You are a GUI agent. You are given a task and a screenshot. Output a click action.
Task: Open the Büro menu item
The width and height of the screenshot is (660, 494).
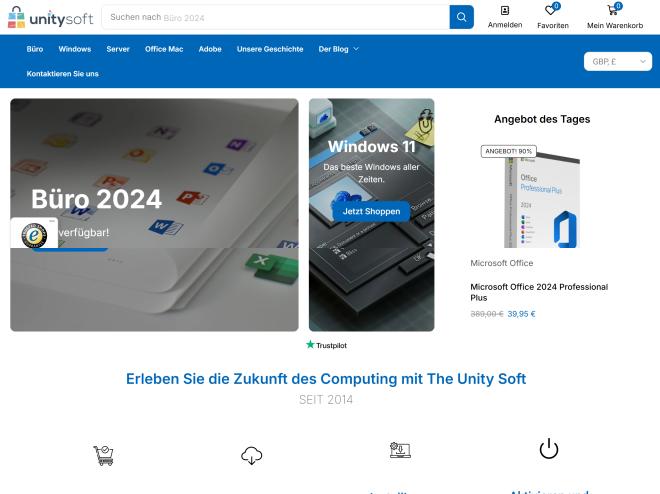coord(35,49)
